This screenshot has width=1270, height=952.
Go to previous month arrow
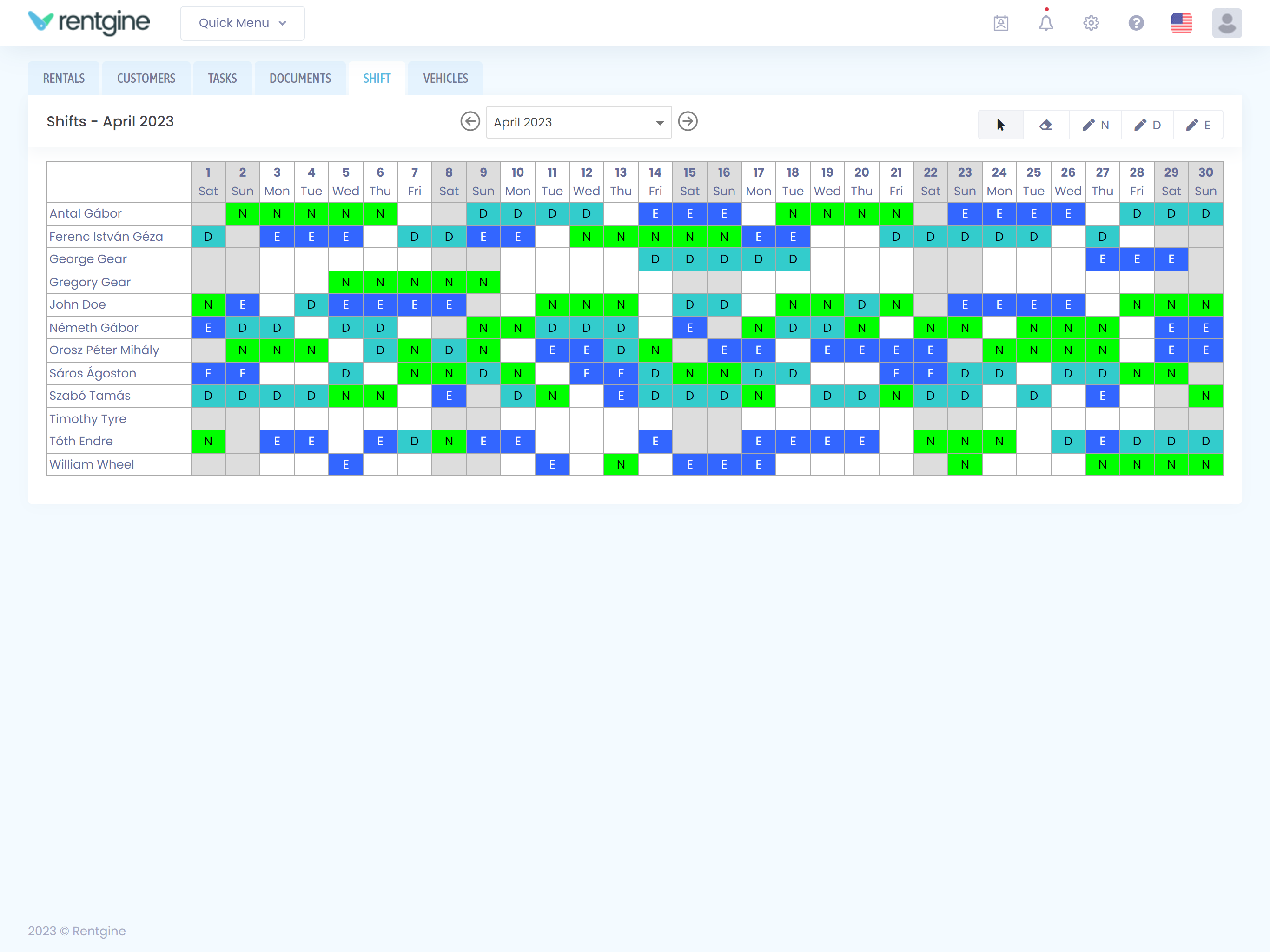470,122
